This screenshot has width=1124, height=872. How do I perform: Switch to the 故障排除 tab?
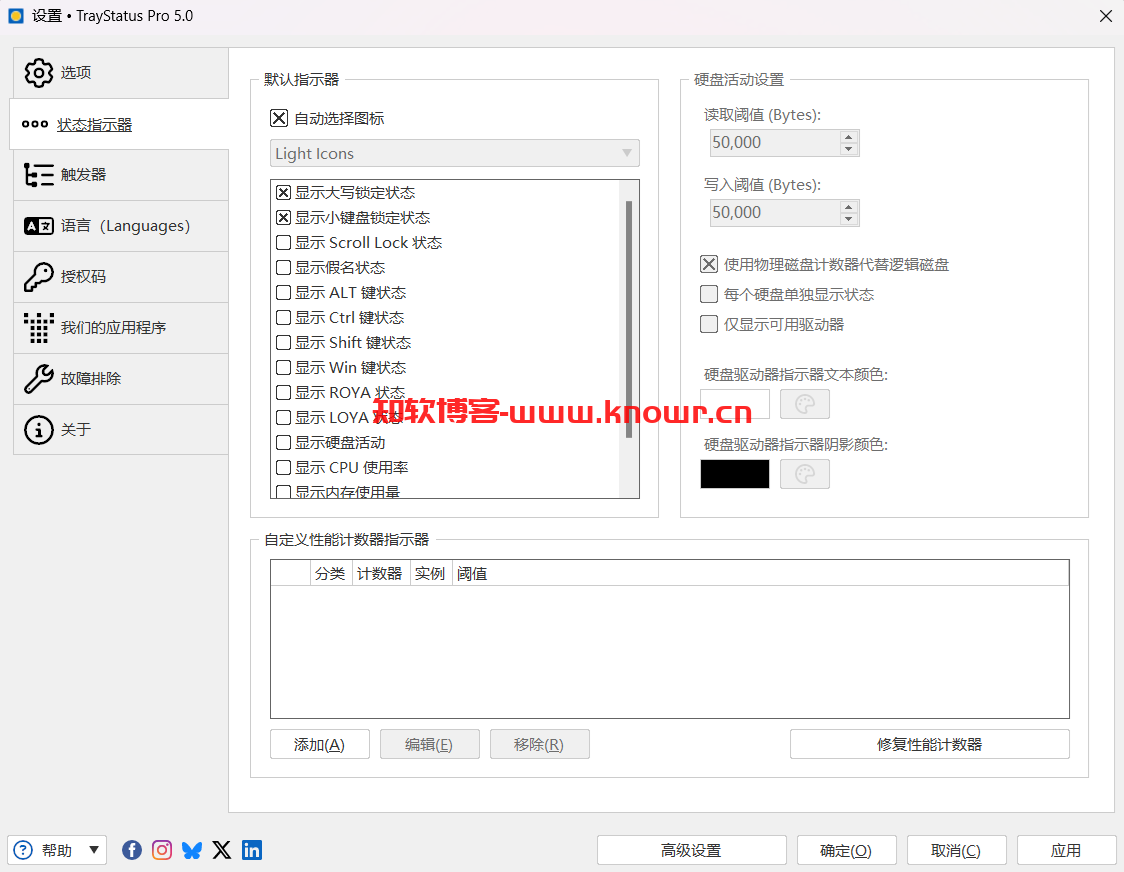point(121,379)
